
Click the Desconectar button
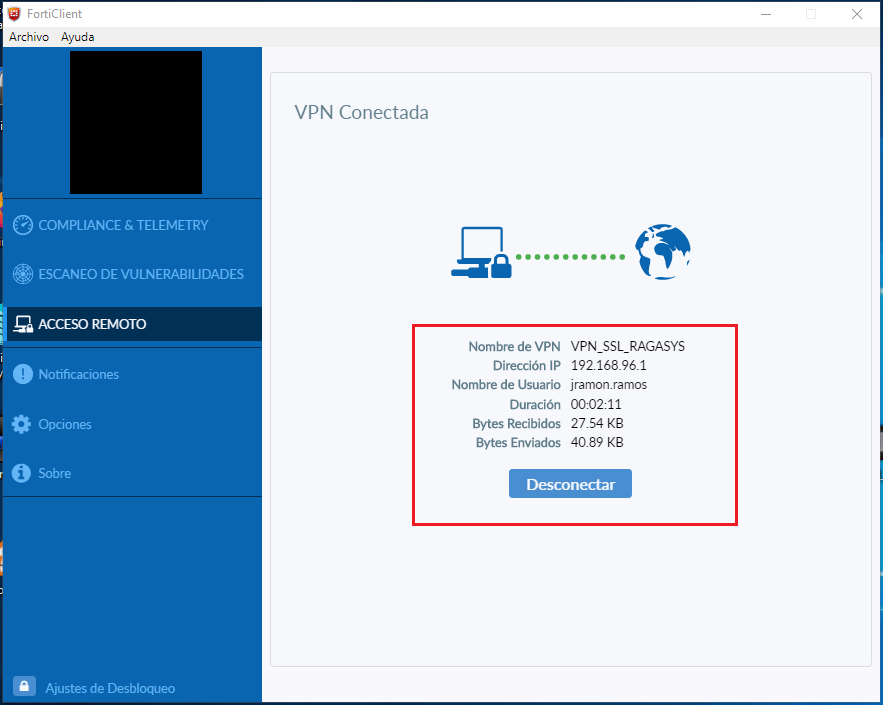click(570, 483)
